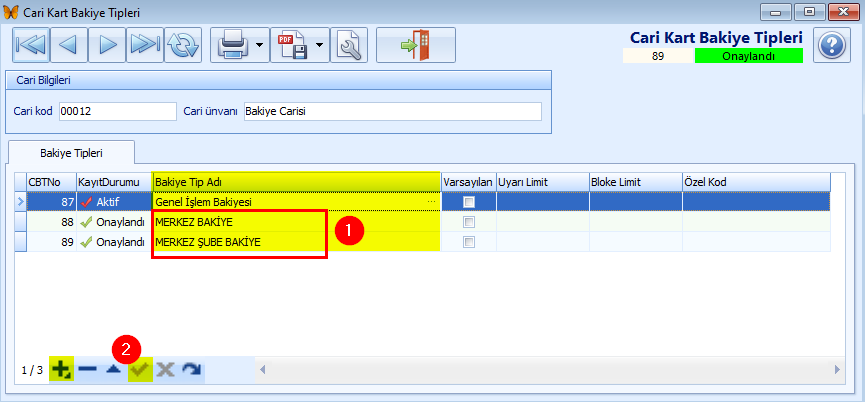Jump to last record button
This screenshot has height=402, width=865.
(x=145, y=45)
